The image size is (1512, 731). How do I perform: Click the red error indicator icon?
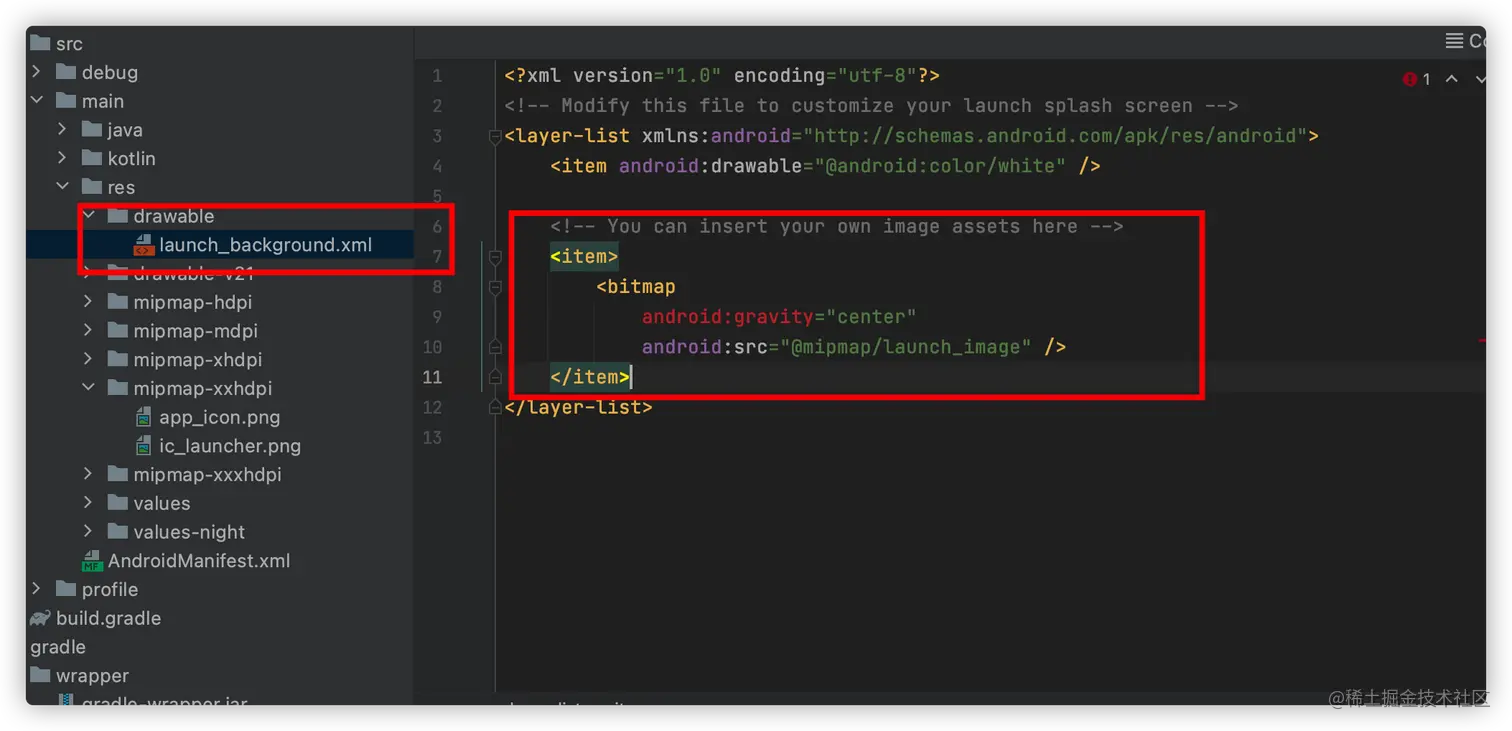click(x=1410, y=79)
